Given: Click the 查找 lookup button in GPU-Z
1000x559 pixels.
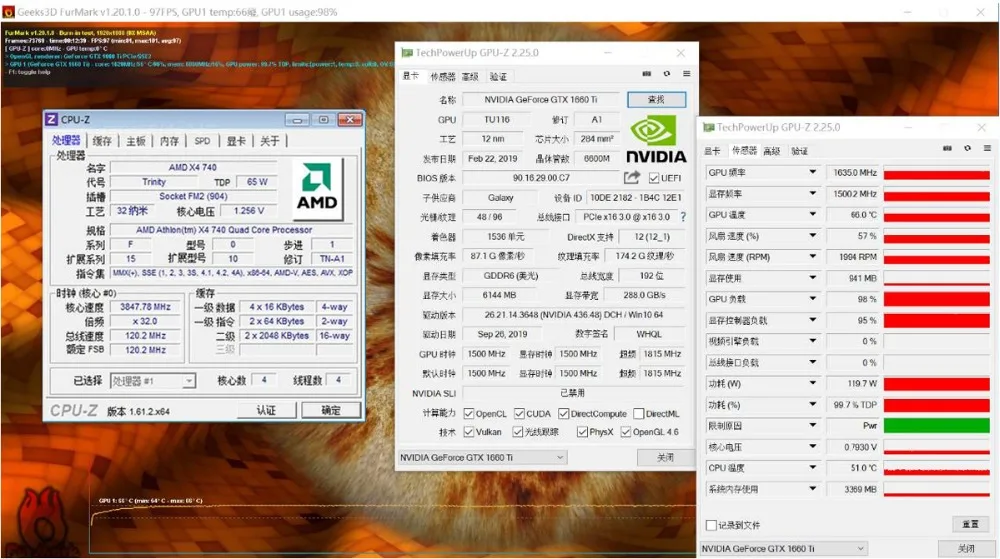Looking at the screenshot, I should pos(656,99).
